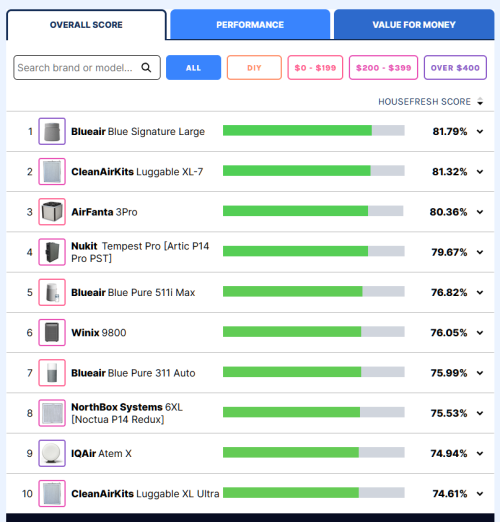The width and height of the screenshot is (500, 522).
Task: Expand details for Blueair Blue Pure 511i Max
Action: coord(480,292)
